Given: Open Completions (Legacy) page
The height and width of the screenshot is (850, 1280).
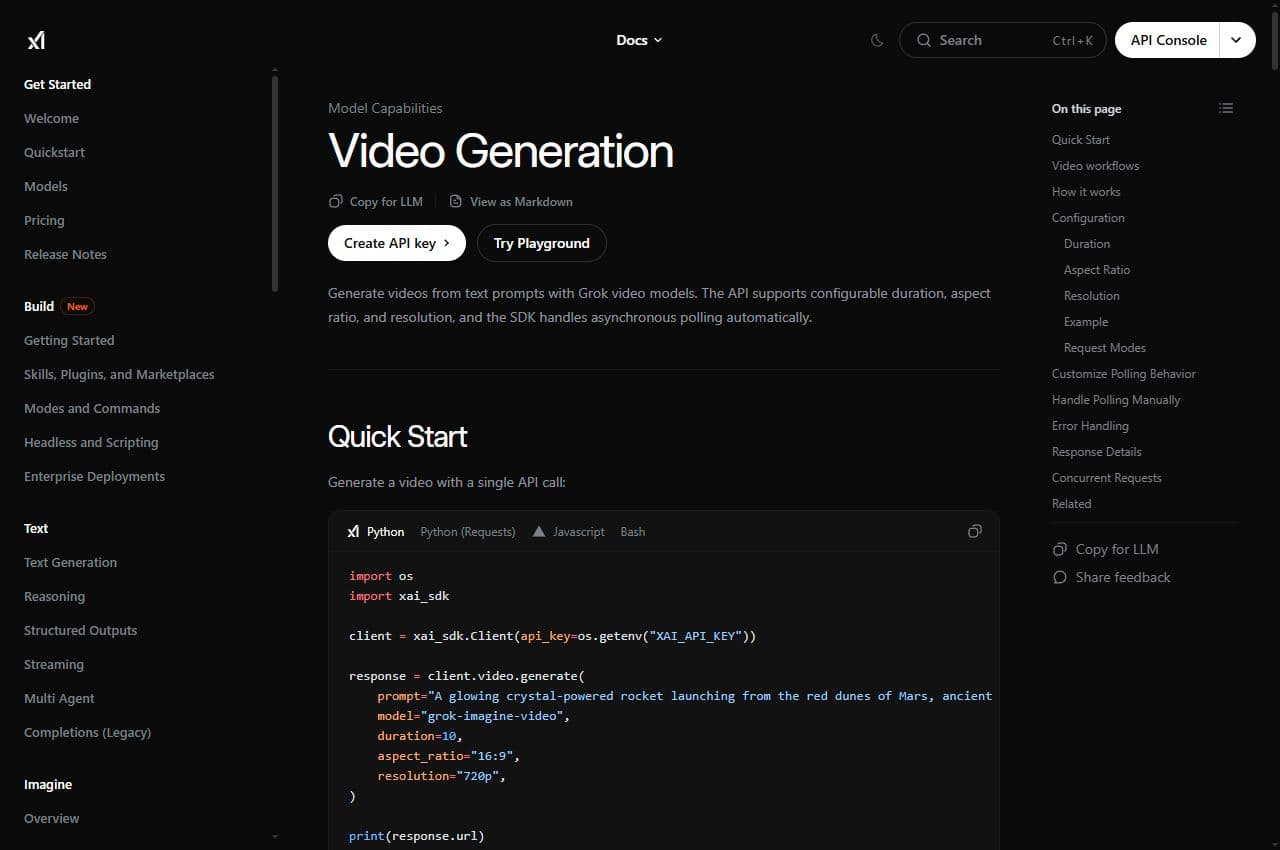Looking at the screenshot, I should (x=87, y=732).
